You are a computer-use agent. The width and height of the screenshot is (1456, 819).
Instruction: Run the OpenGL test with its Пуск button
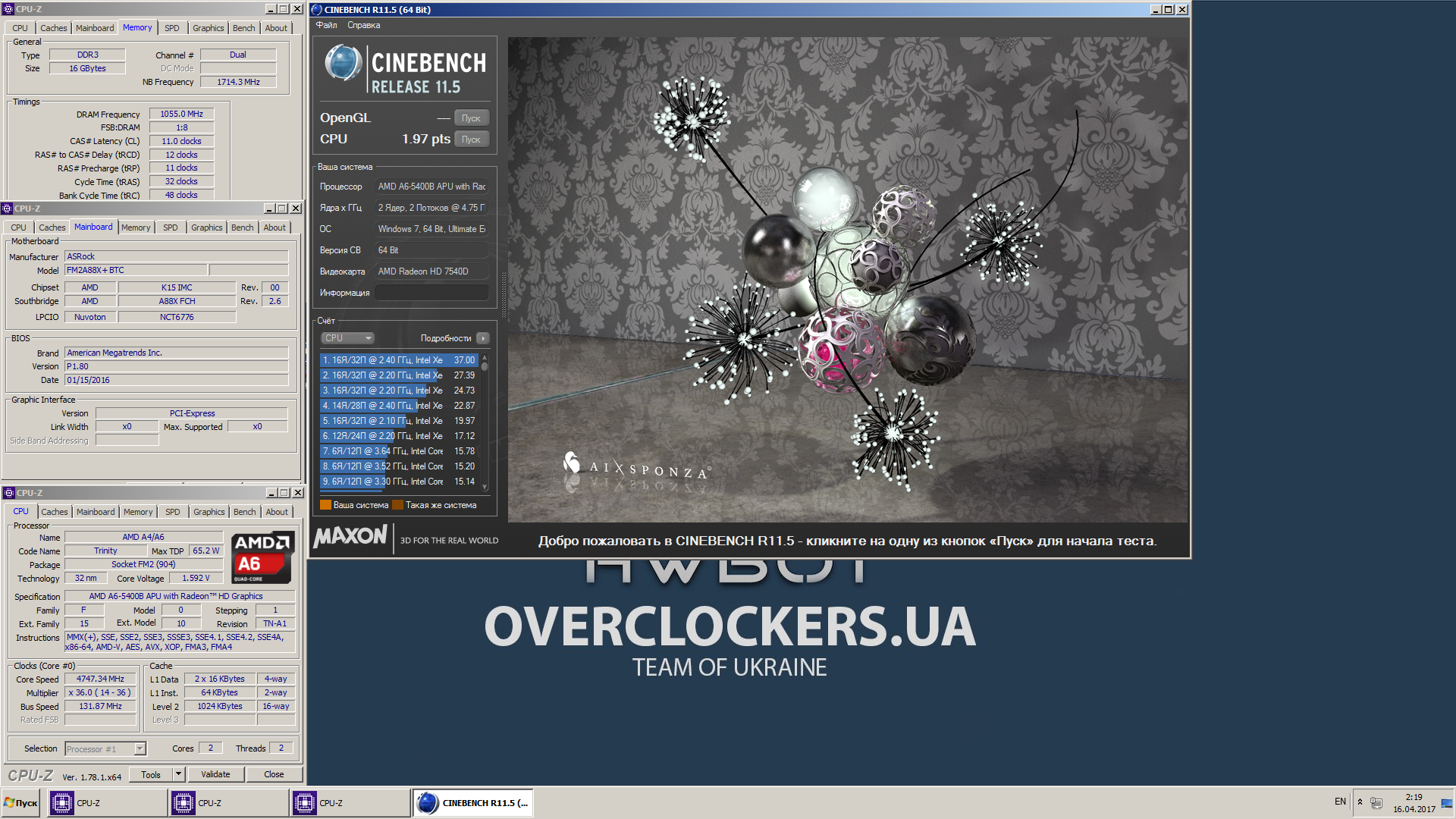tap(472, 118)
